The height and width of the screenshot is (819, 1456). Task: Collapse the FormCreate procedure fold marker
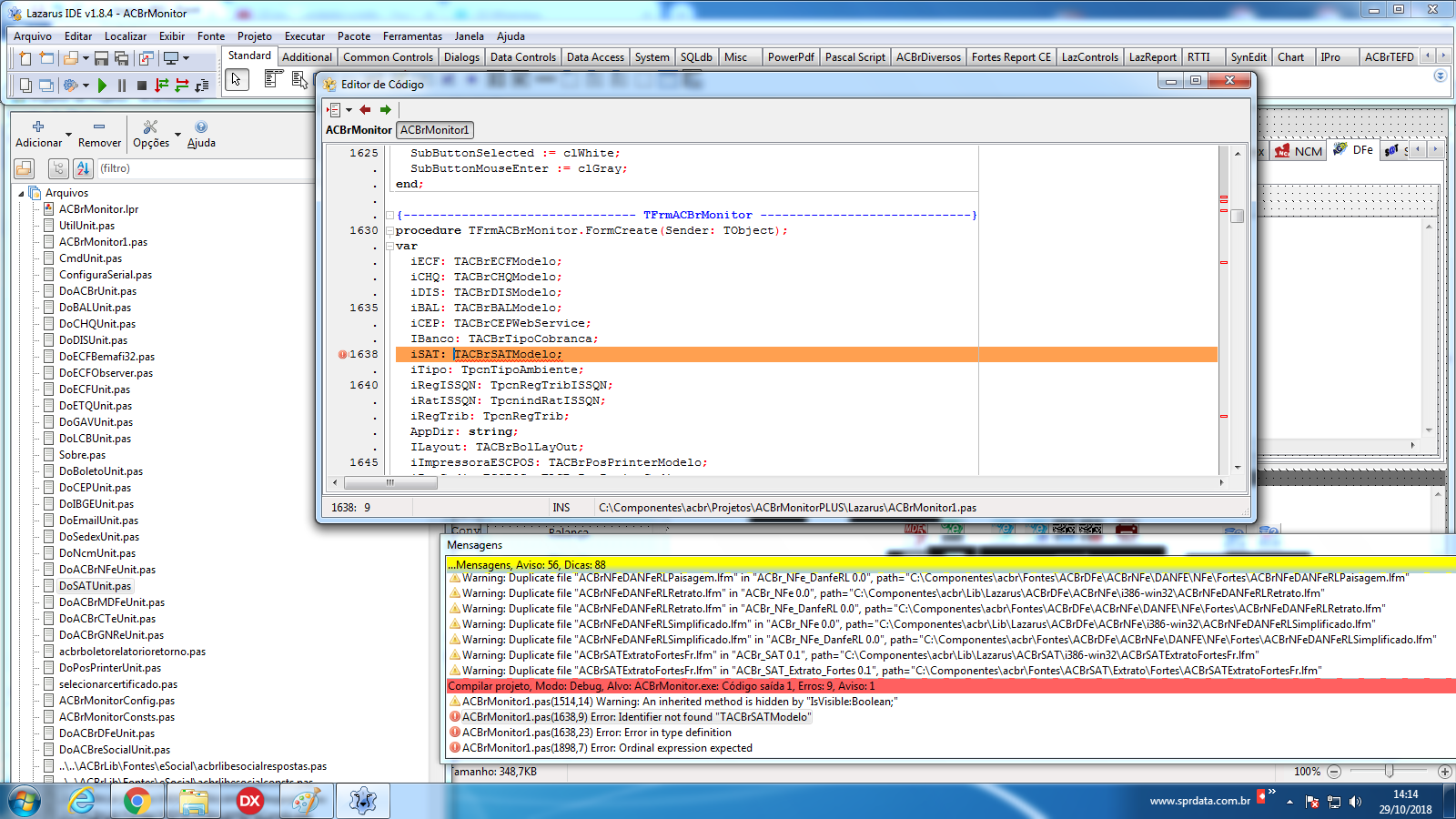click(x=389, y=231)
